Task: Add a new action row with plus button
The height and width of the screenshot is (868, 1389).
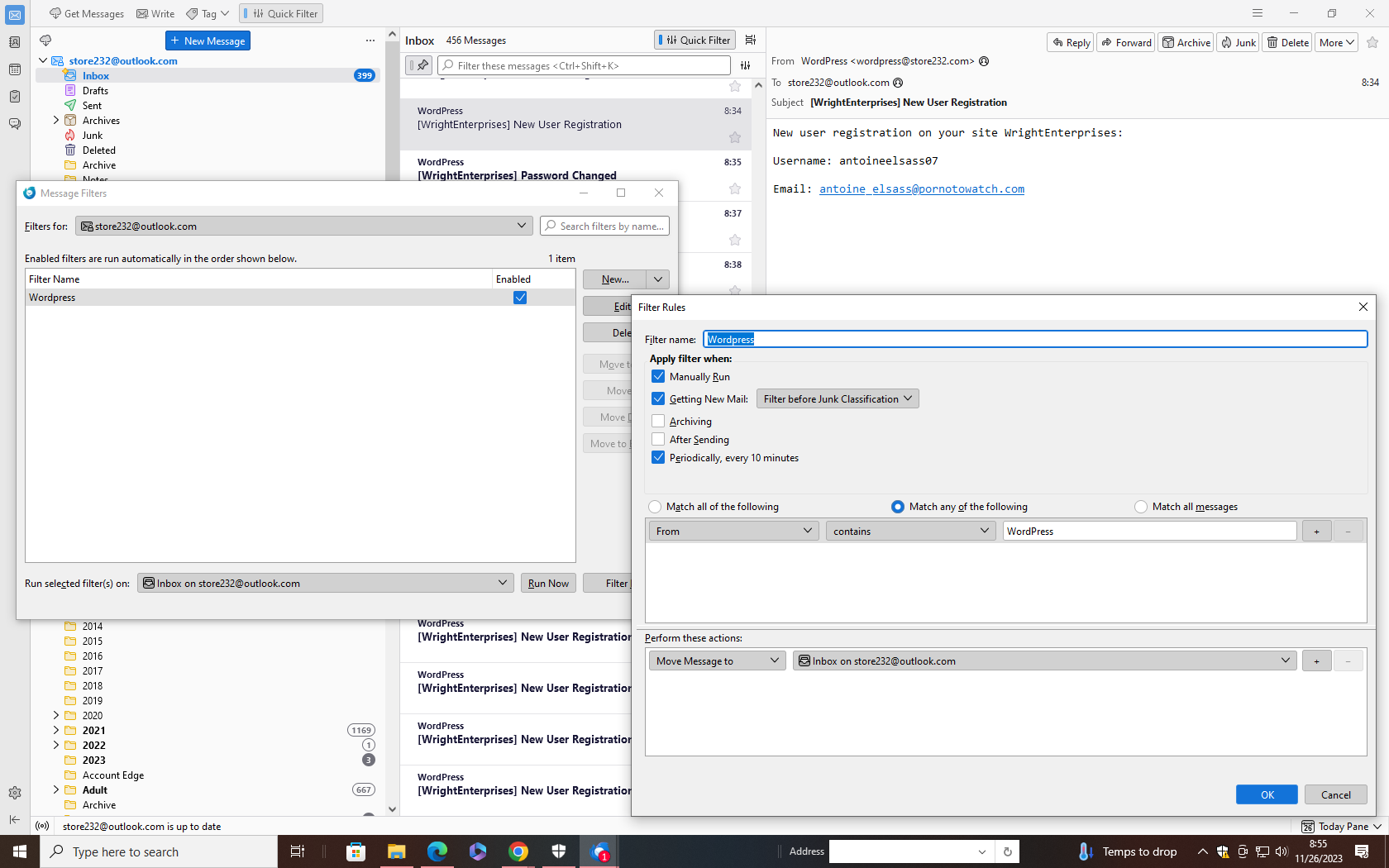Action: pyautogui.click(x=1317, y=661)
